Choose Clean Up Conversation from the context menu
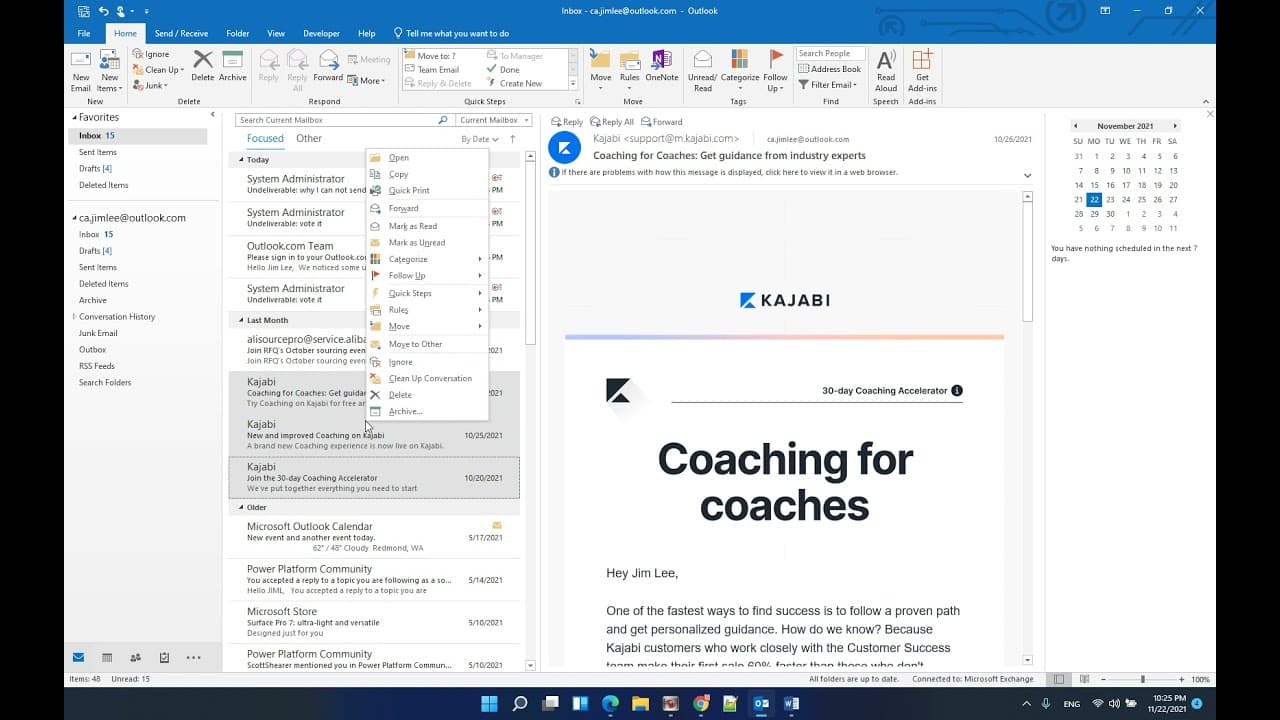Image resolution: width=1280 pixels, height=720 pixels. tap(427, 378)
